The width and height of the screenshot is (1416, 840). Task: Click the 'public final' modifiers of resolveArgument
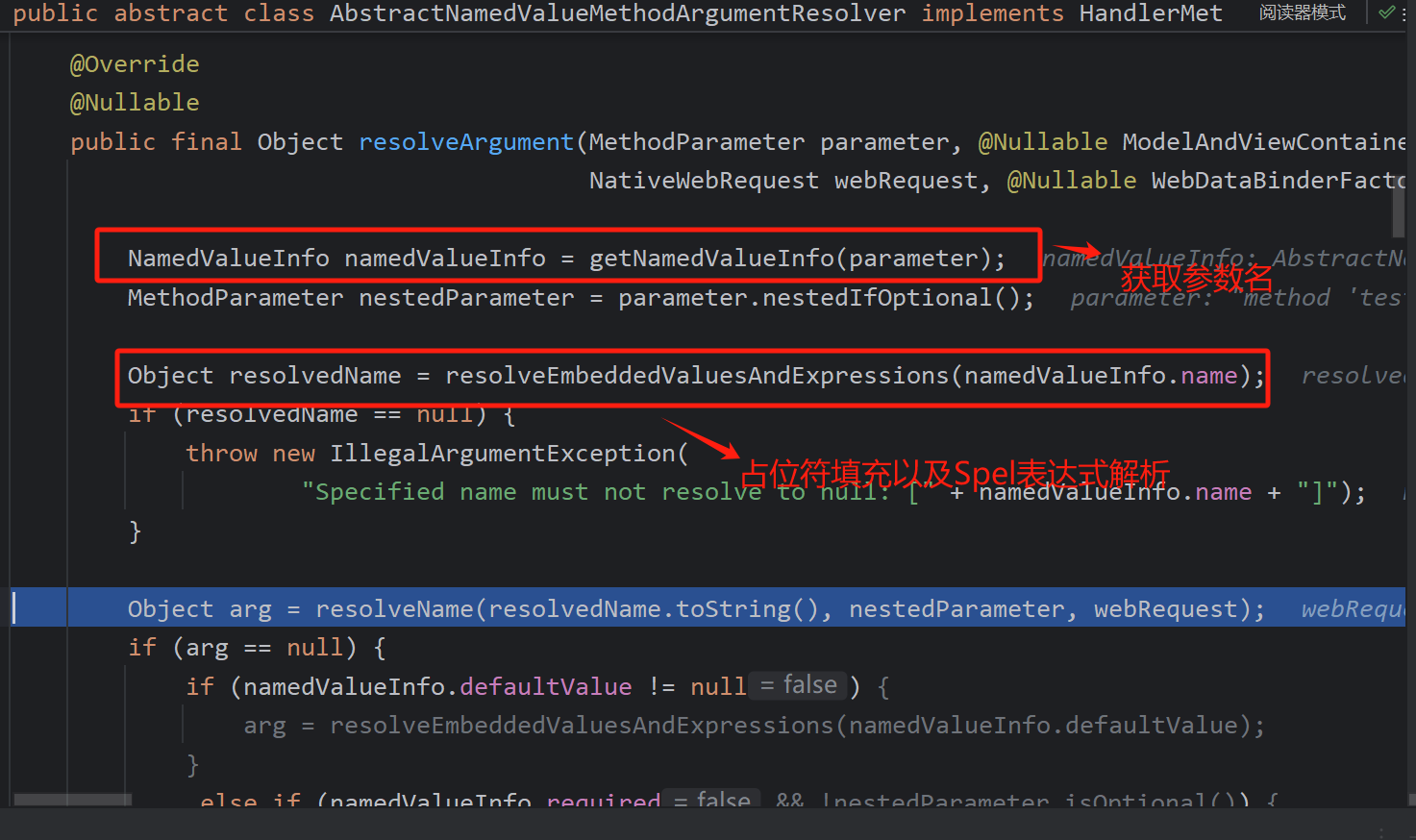tap(156, 142)
